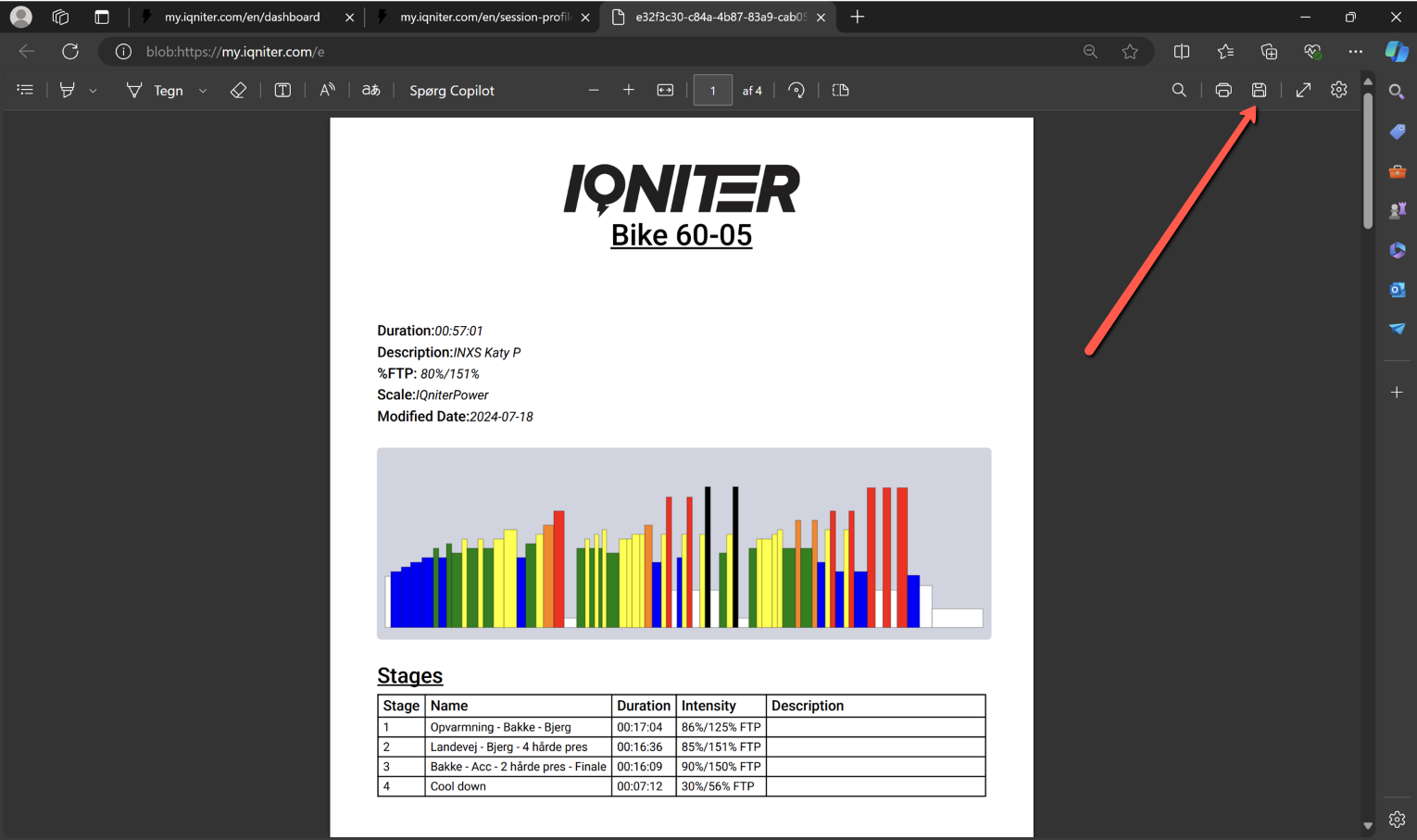
Task: Print the PDF document
Action: [1223, 90]
